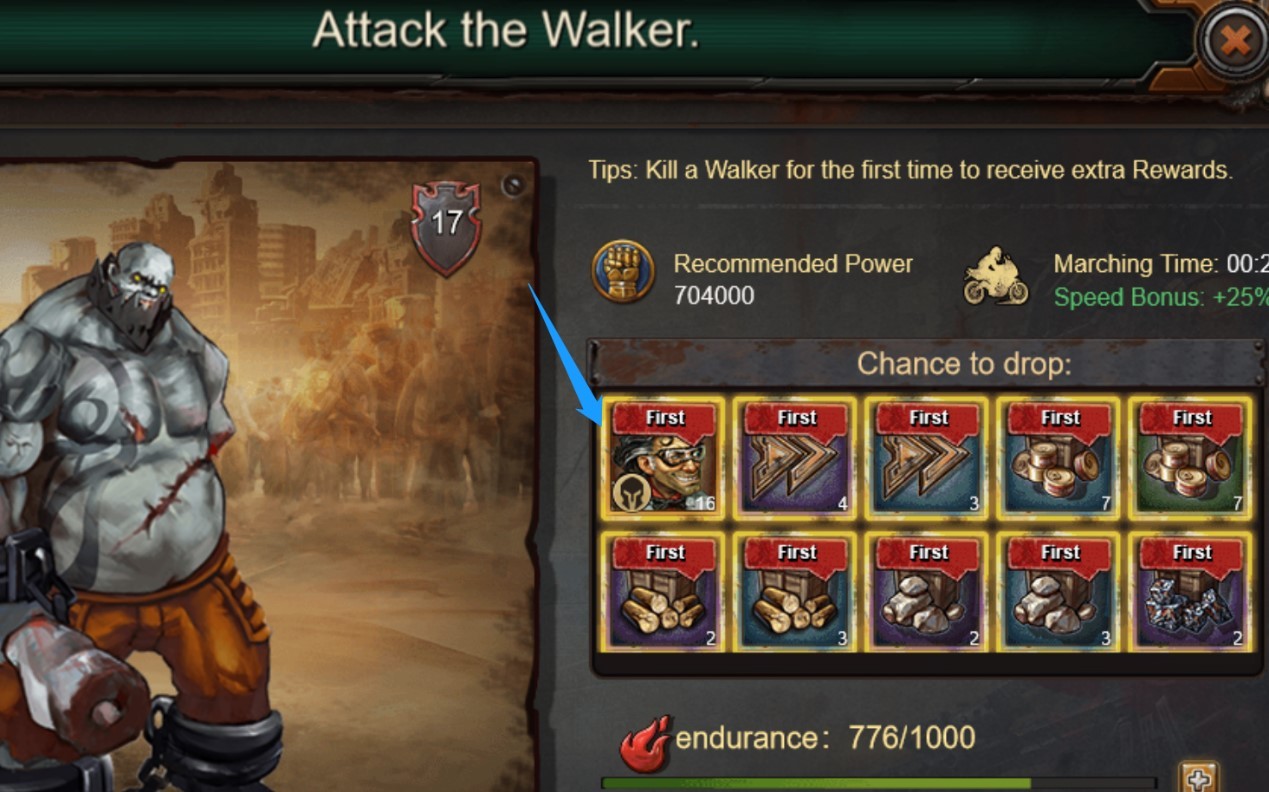Click the red flame endurance icon
Screen dimensions: 1269x792
[645, 744]
